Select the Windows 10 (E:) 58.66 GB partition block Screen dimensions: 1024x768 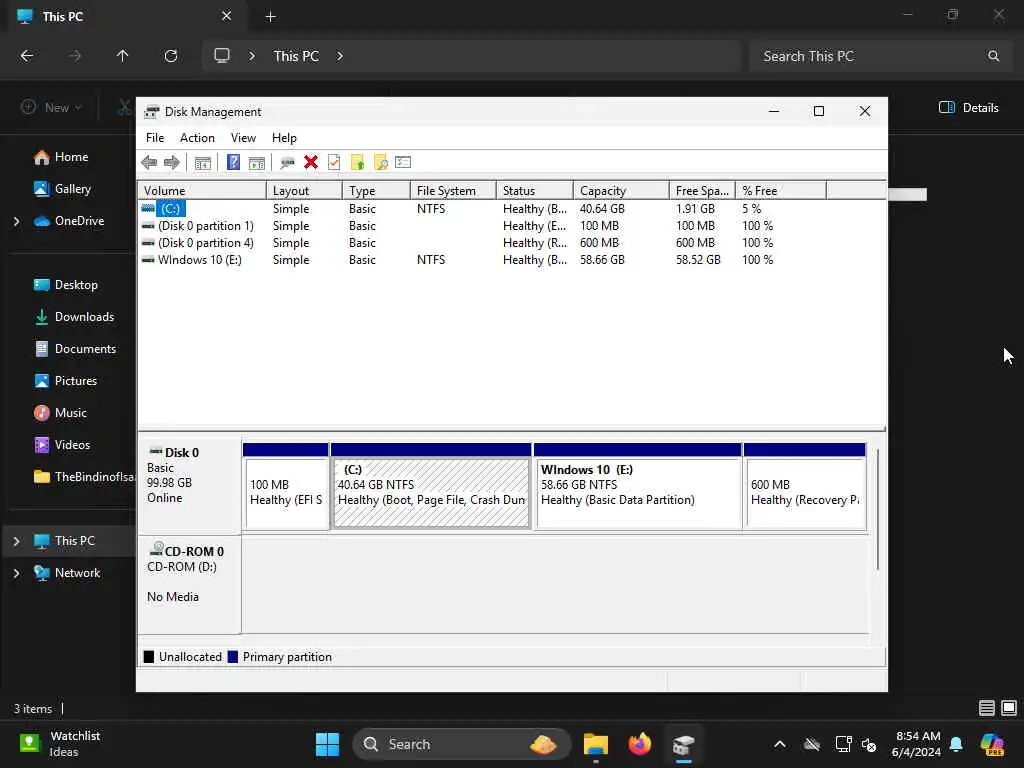(x=637, y=486)
